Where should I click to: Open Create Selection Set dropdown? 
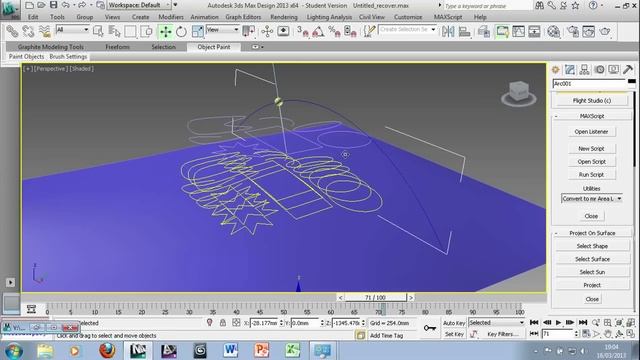(408, 29)
